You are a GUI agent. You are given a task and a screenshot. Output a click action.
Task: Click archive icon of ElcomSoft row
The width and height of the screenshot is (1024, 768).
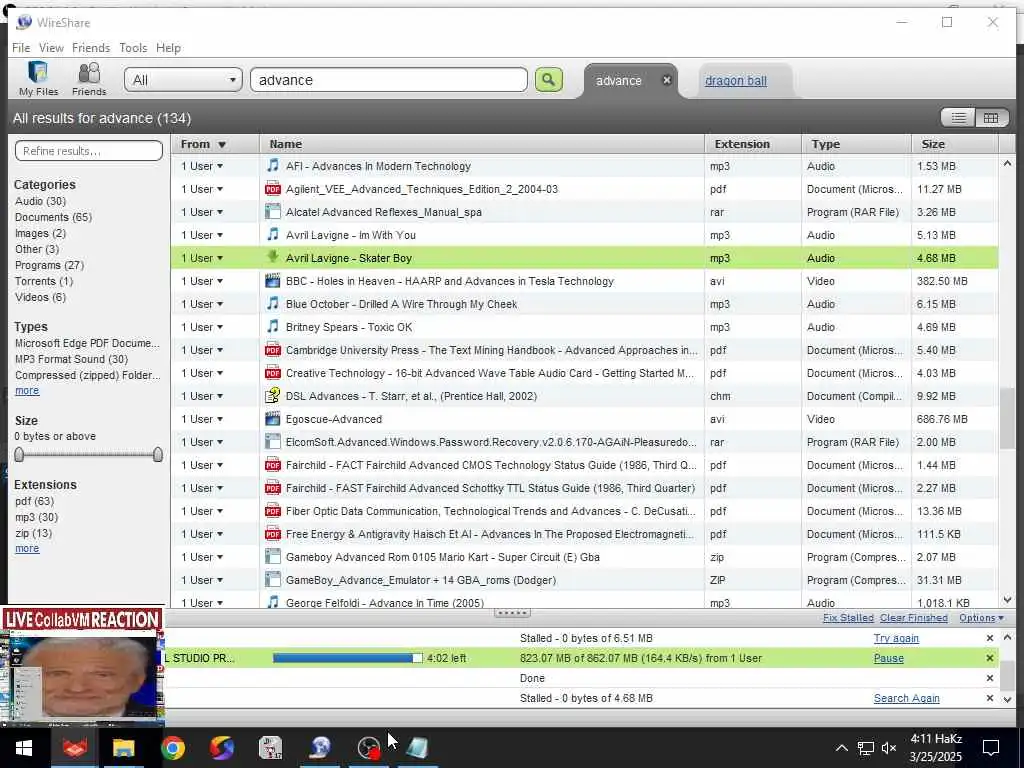273,441
